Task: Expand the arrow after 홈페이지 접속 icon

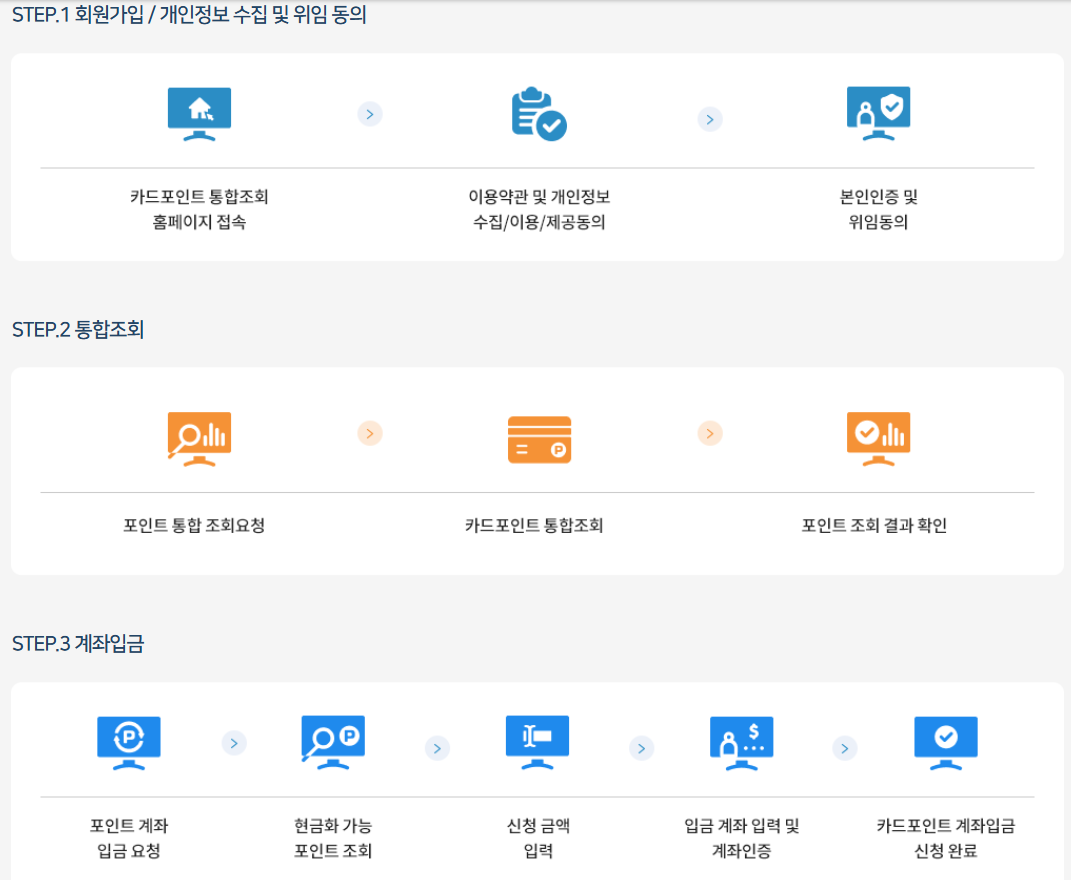Action: click(x=370, y=114)
